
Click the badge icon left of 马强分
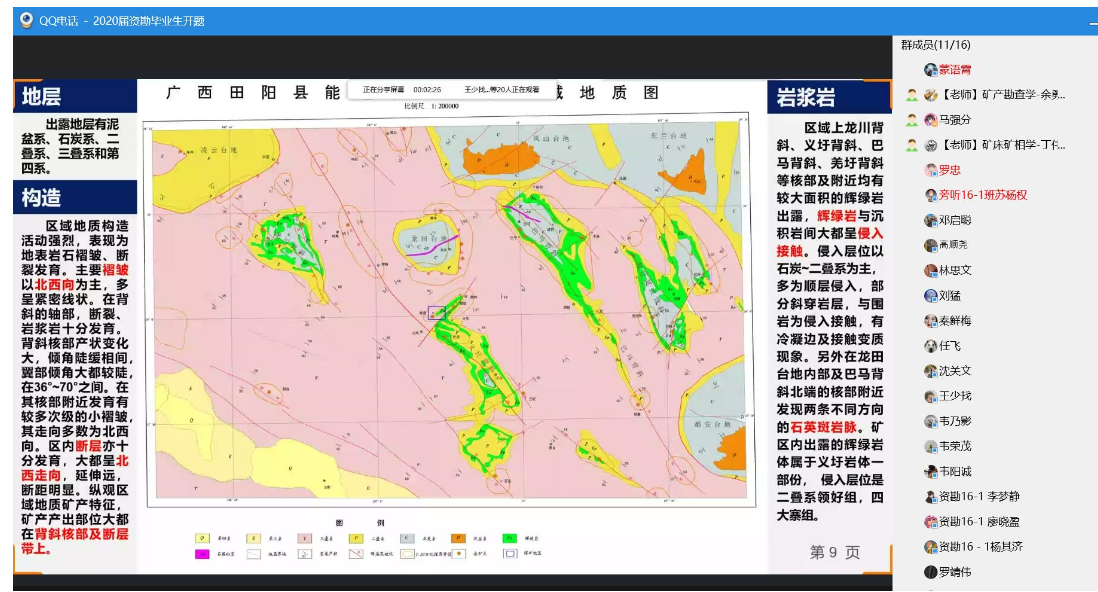click(x=912, y=120)
